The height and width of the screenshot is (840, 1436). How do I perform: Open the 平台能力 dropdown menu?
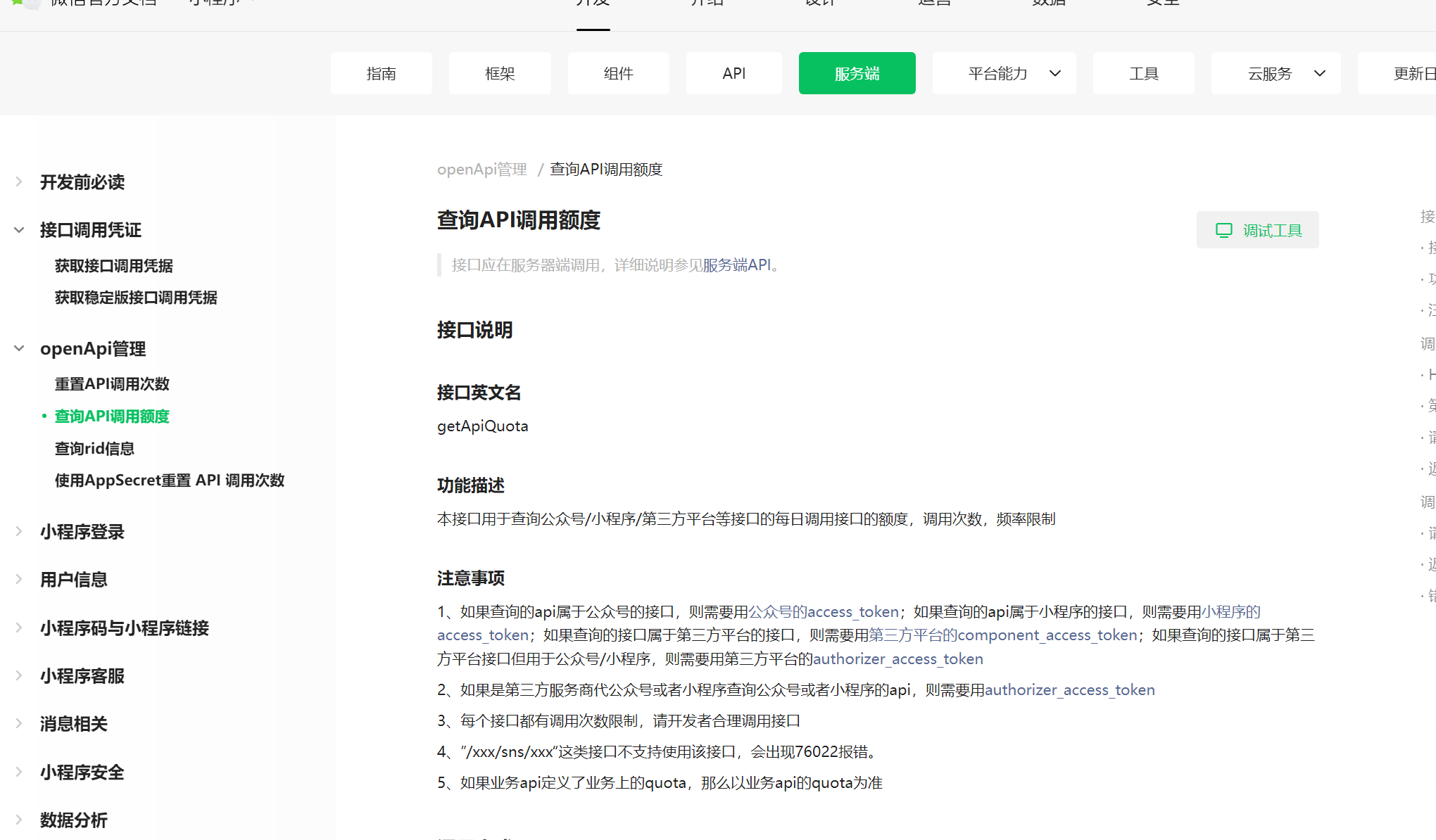(1004, 73)
